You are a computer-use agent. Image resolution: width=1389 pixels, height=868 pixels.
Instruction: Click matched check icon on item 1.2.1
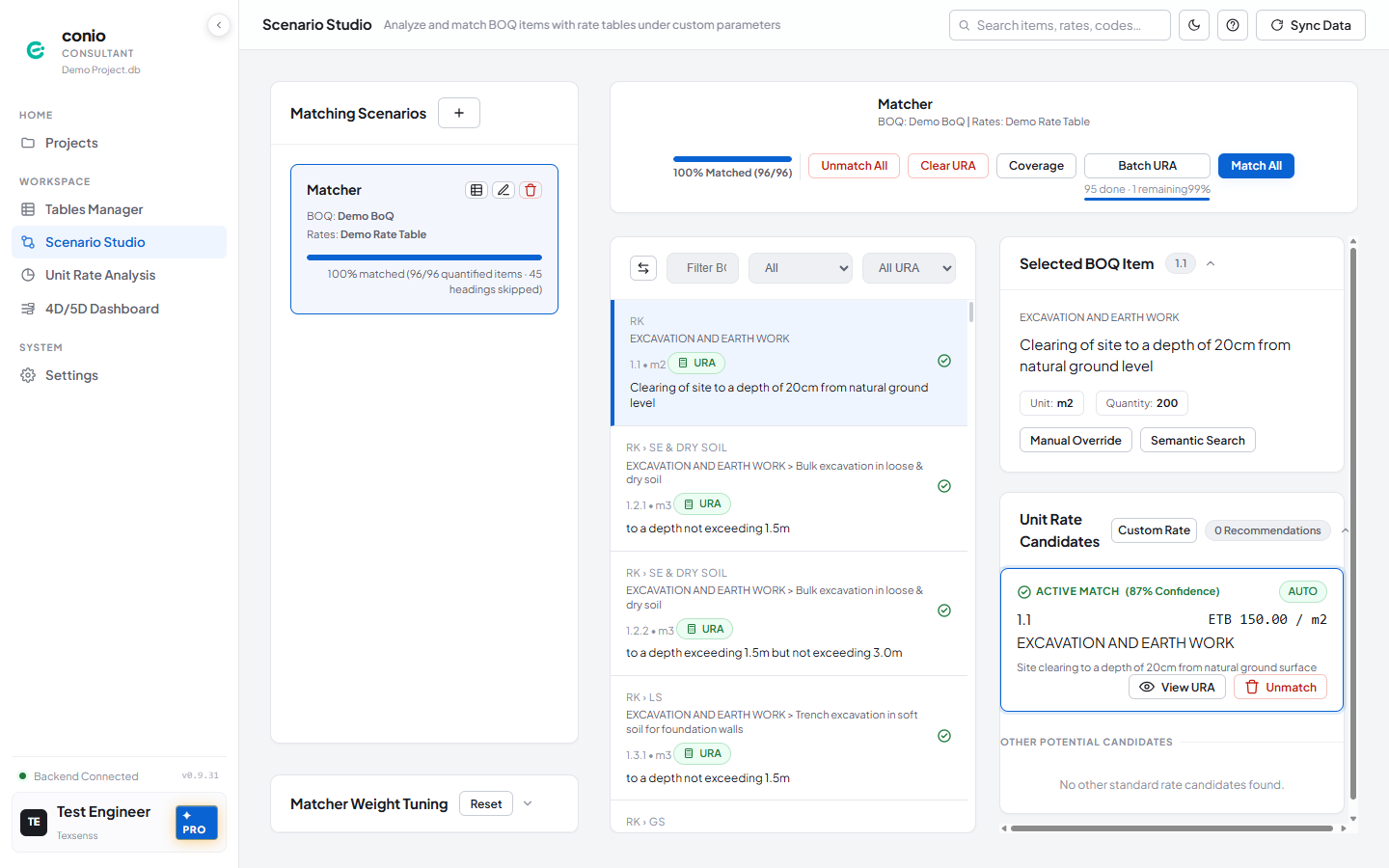coord(944,486)
